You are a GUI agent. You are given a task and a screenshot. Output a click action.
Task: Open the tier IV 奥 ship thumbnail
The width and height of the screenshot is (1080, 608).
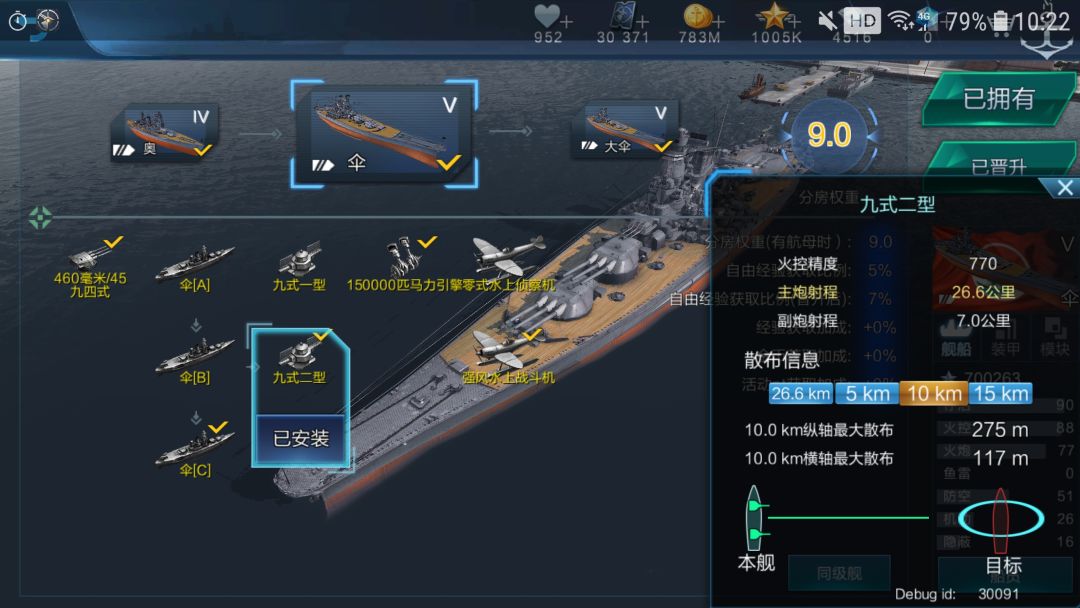165,132
